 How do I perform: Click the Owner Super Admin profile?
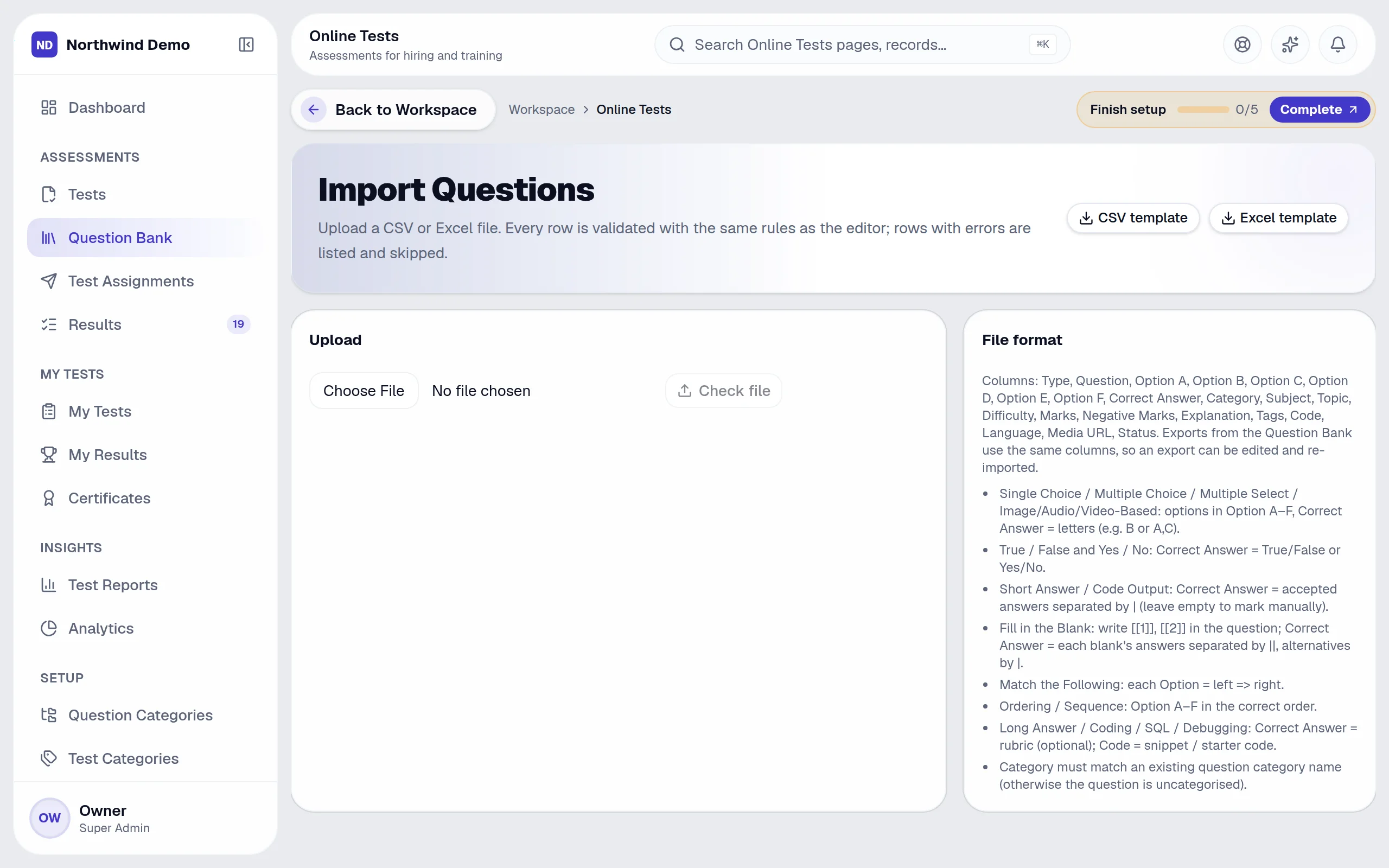click(146, 818)
